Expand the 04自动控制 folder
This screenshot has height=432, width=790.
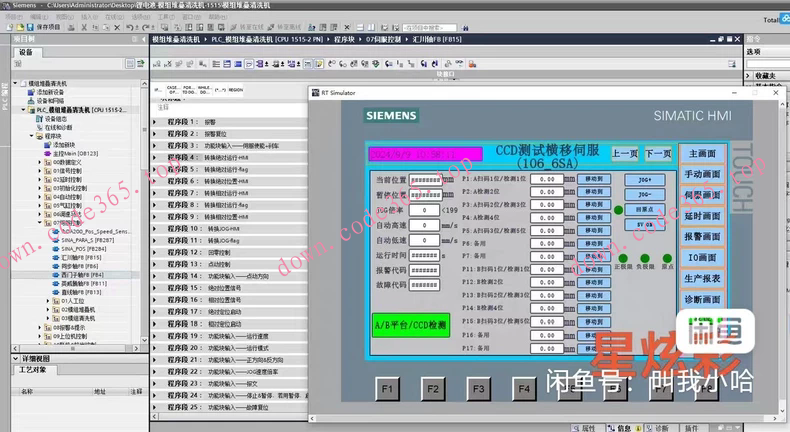pos(40,197)
